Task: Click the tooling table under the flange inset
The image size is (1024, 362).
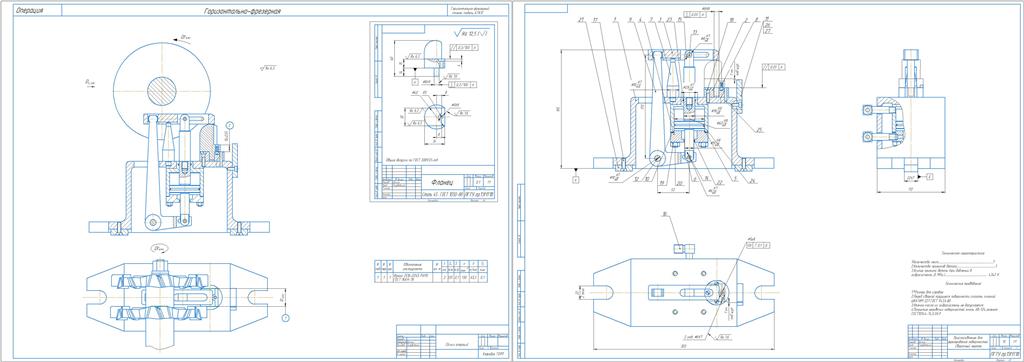Action: coord(430,271)
